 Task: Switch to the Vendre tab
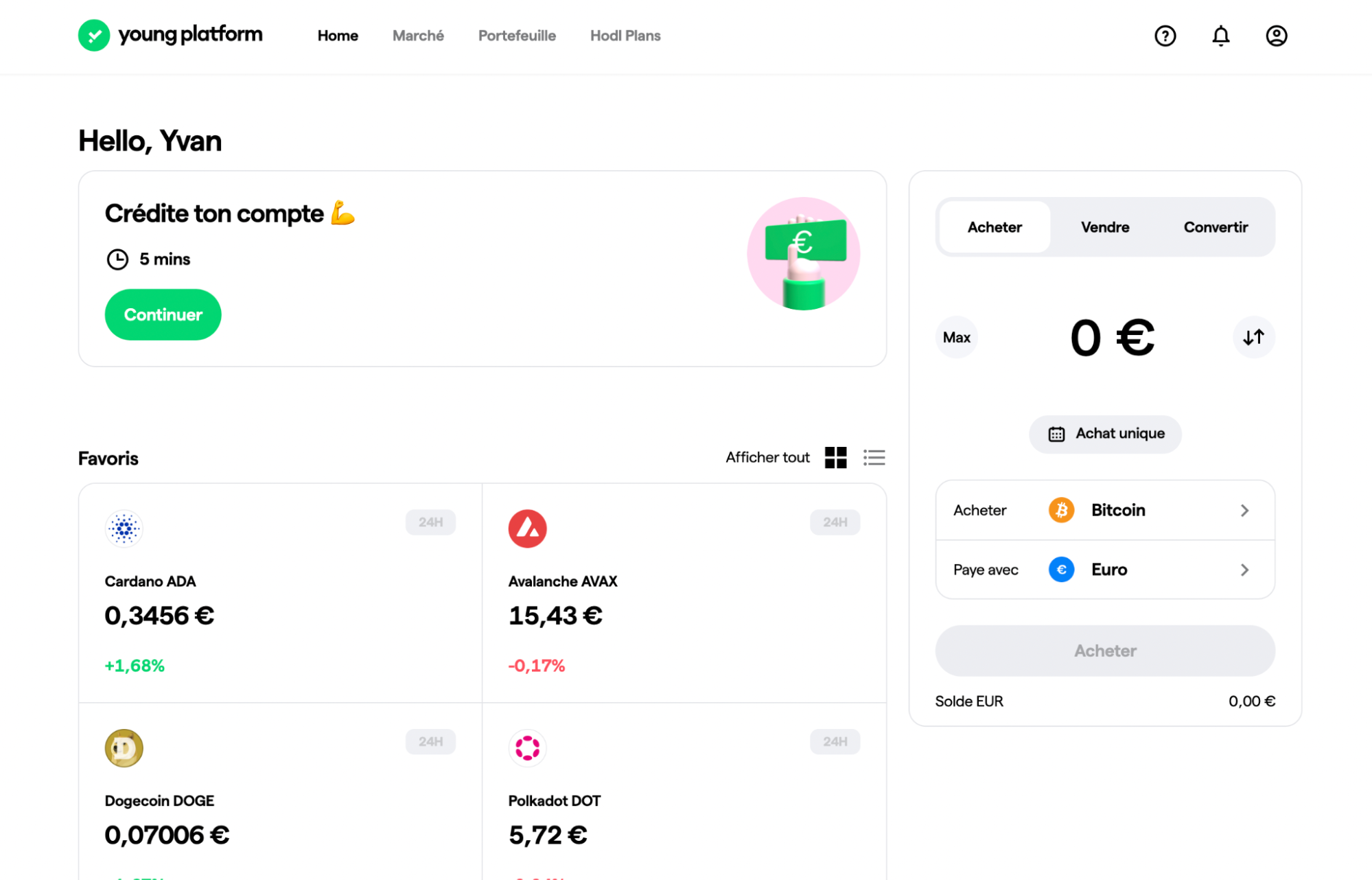pyautogui.click(x=1104, y=227)
